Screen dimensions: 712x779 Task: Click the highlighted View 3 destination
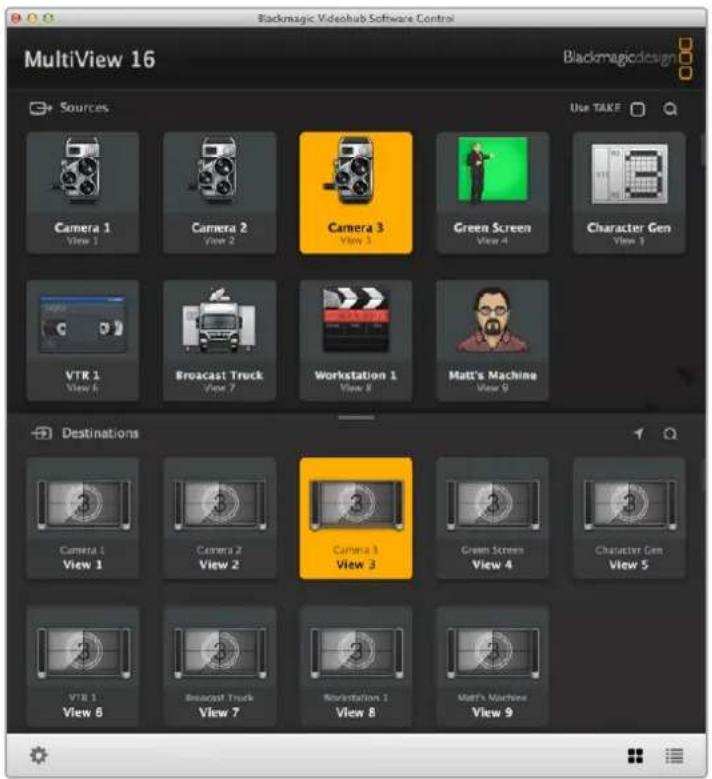tap(356, 518)
